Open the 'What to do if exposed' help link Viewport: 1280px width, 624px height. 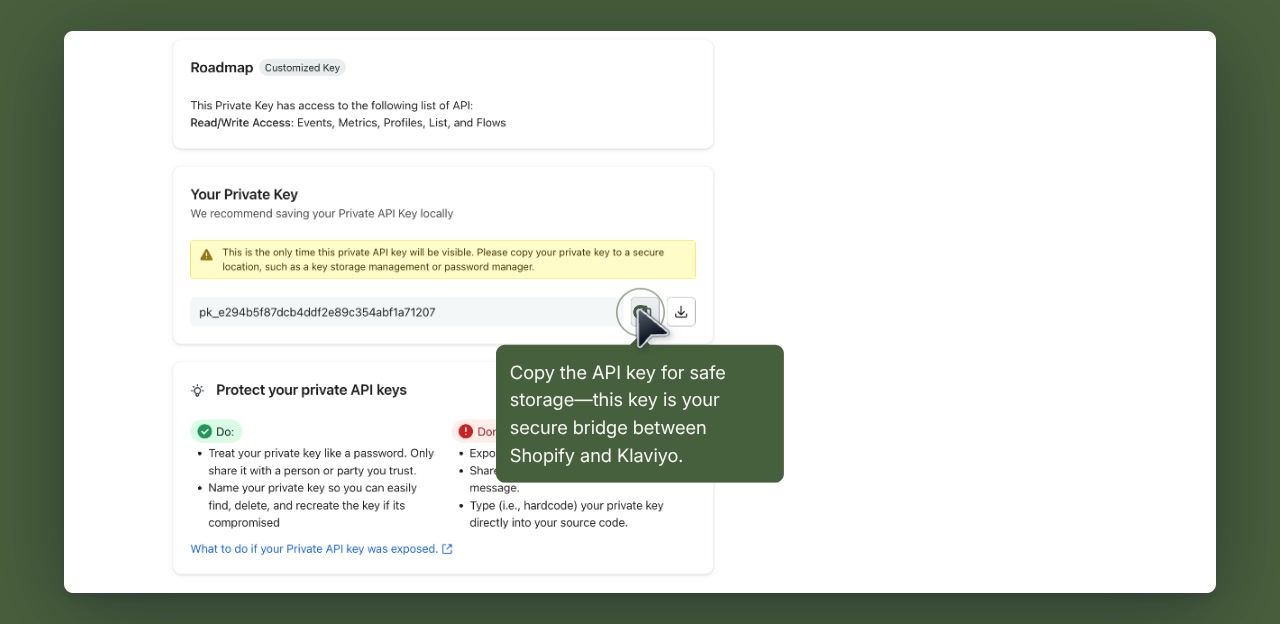pos(313,548)
